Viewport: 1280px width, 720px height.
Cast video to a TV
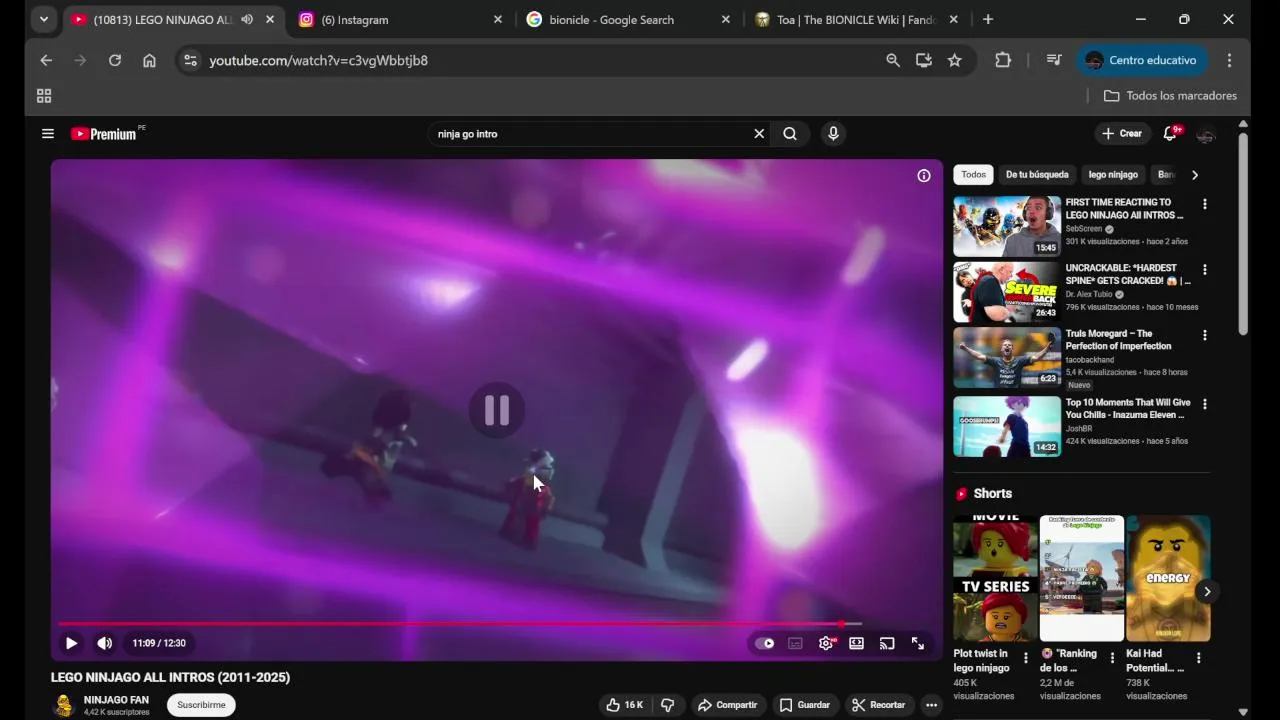[886, 643]
